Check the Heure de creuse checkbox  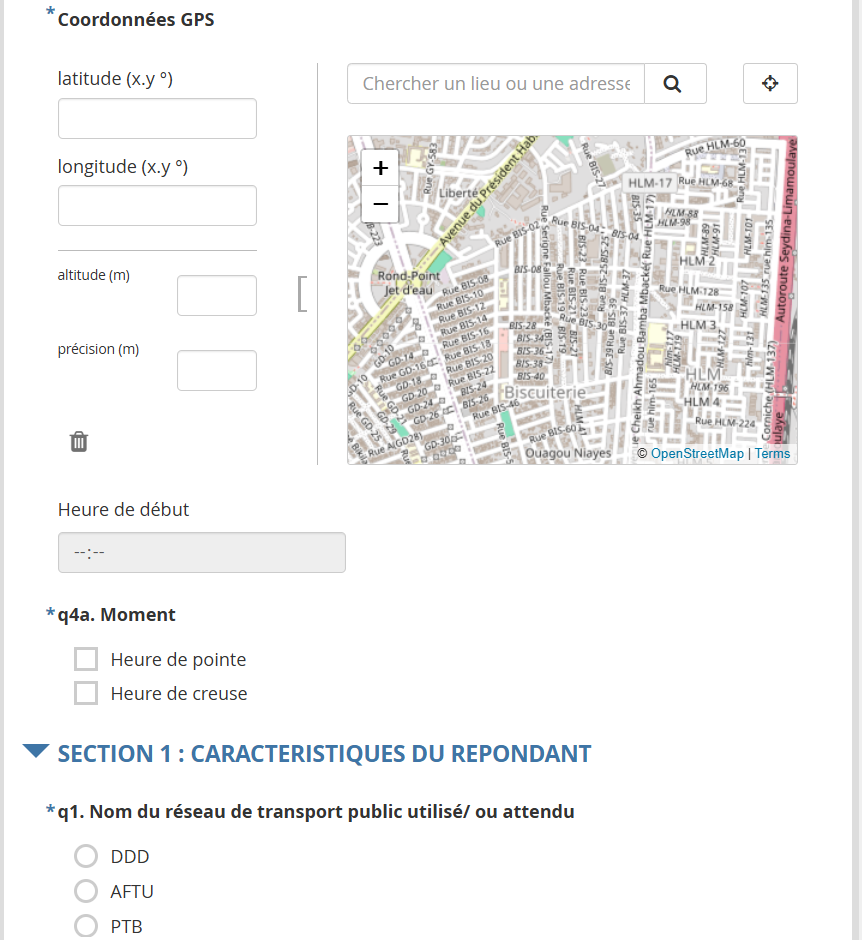coord(87,693)
